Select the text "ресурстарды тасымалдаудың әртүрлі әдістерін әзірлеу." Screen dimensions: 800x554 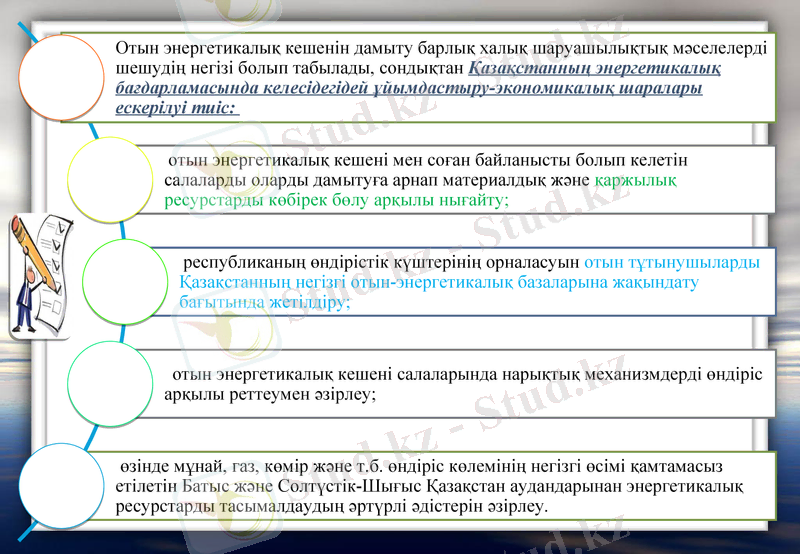(x=331, y=507)
